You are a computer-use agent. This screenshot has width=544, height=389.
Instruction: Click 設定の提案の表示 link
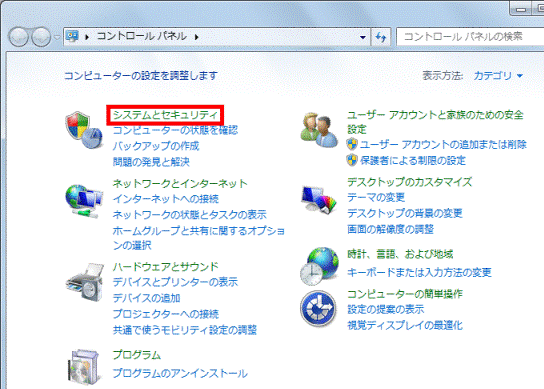[x=386, y=309]
